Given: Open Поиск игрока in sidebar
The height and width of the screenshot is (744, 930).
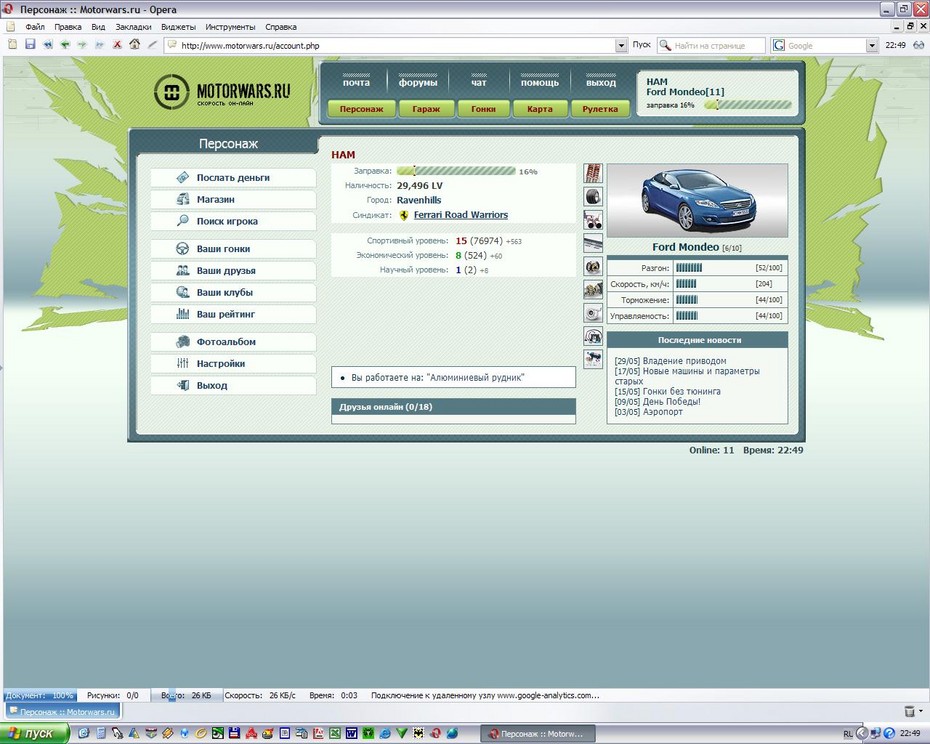Looking at the screenshot, I should (x=233, y=221).
